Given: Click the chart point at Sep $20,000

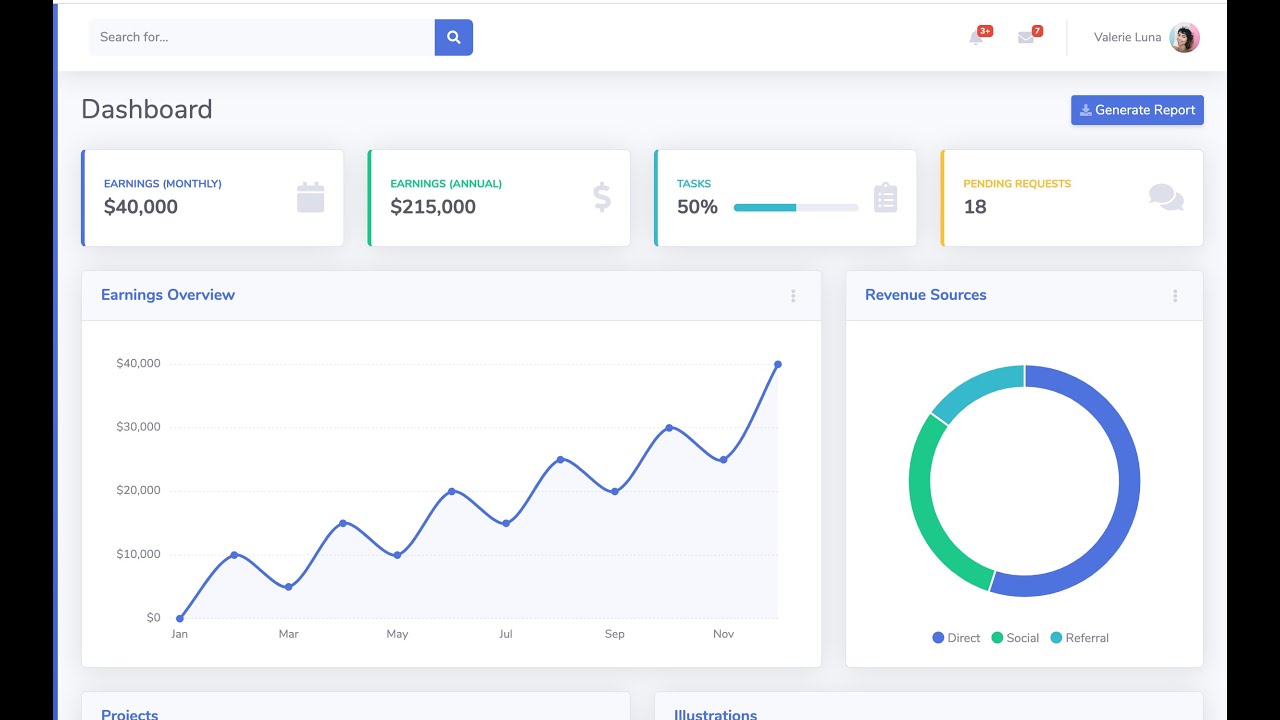Looking at the screenshot, I should coord(615,491).
